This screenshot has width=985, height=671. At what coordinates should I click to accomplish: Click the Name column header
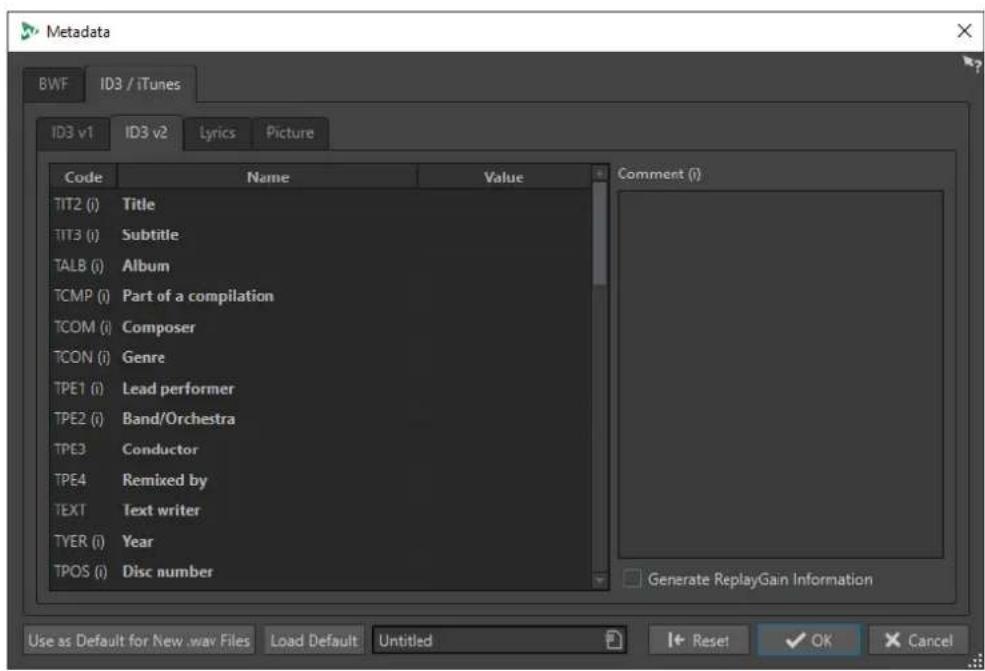click(268, 177)
